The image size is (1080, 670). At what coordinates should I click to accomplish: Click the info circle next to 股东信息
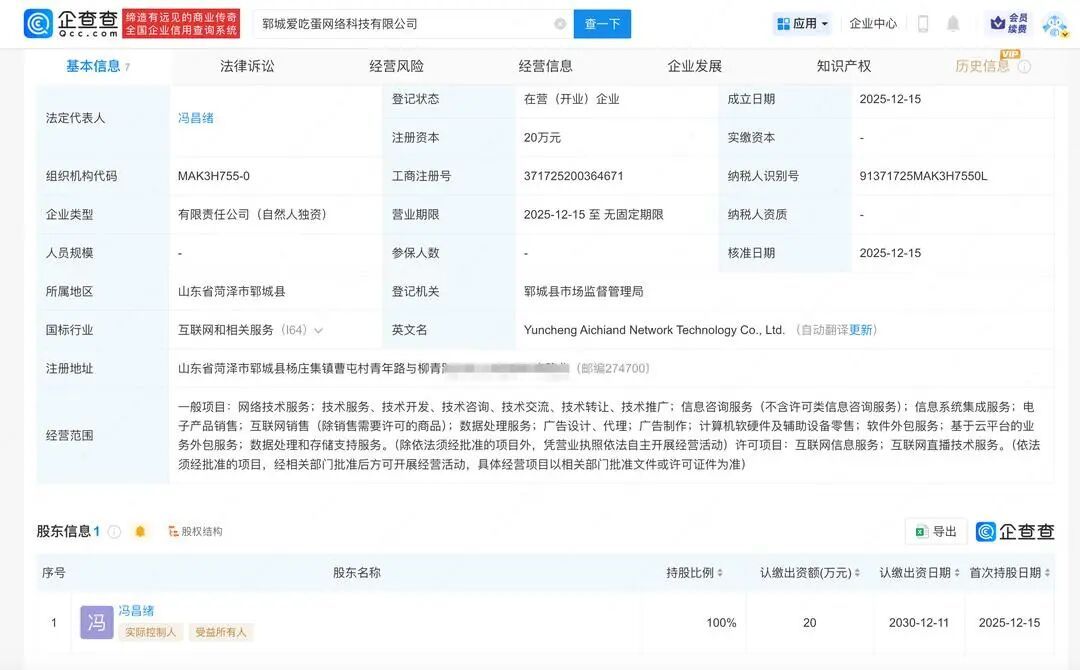pyautogui.click(x=114, y=531)
